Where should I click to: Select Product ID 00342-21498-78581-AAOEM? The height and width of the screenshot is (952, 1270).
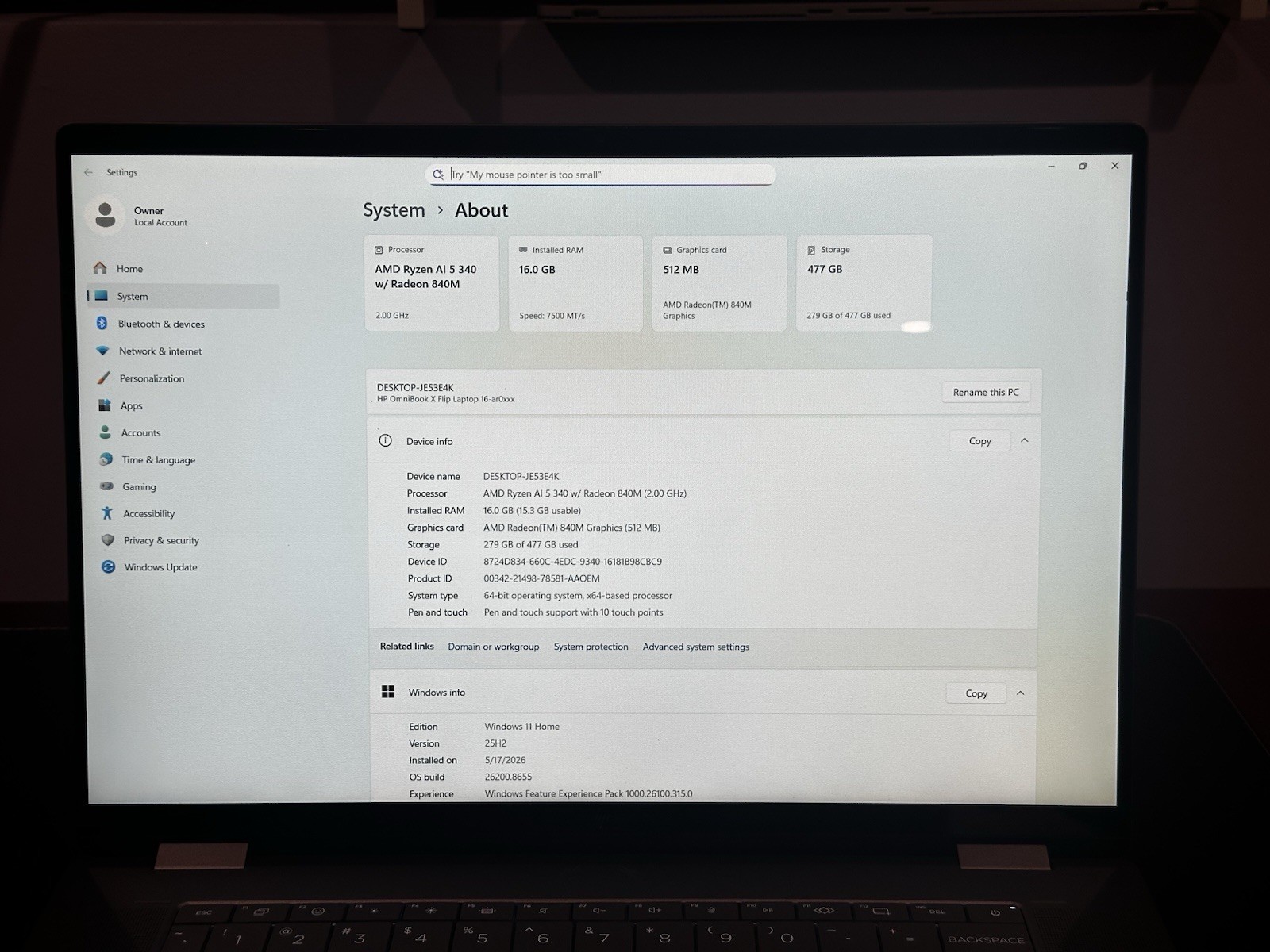541,578
